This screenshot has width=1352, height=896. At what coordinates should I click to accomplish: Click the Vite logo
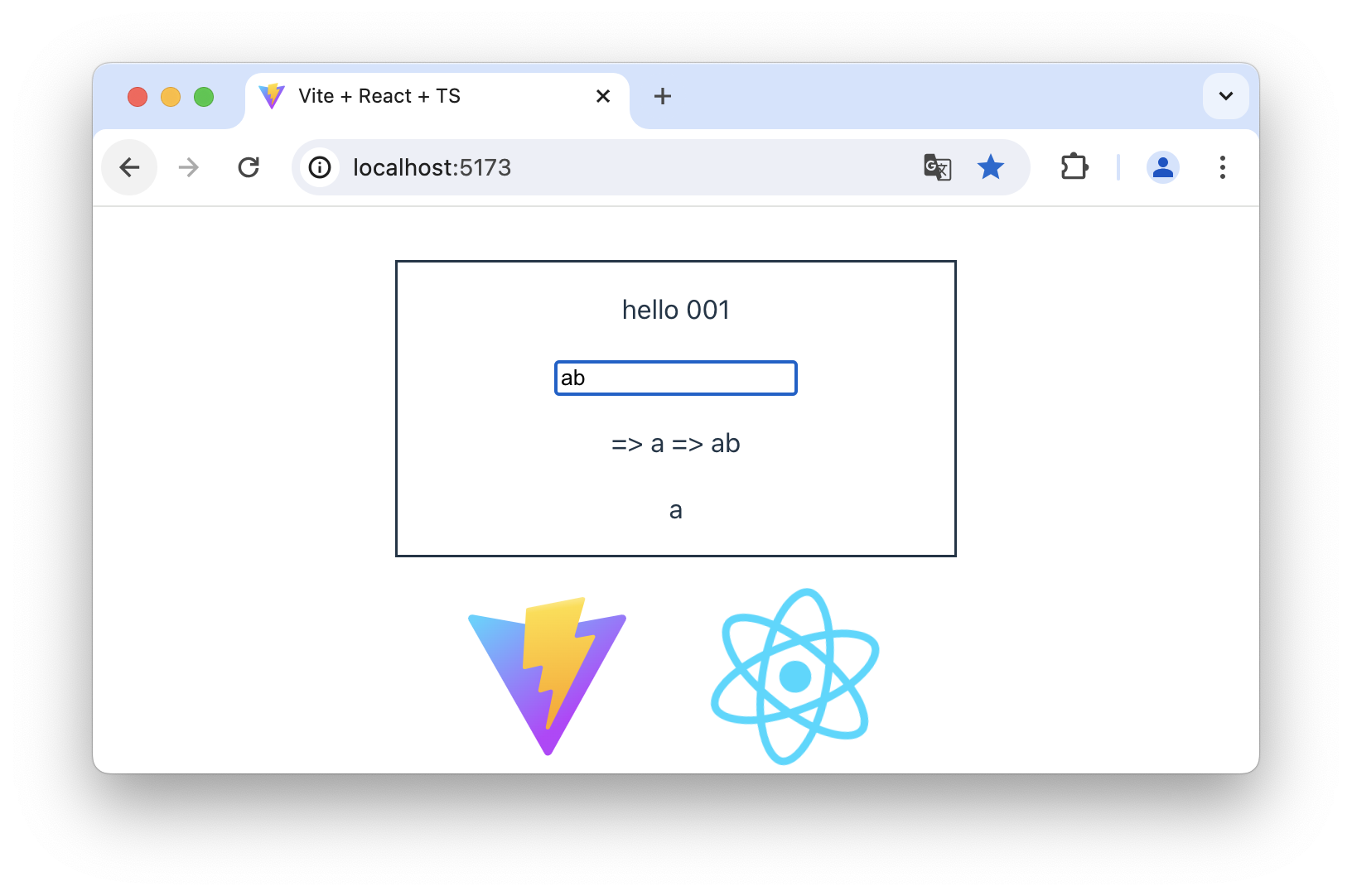548,676
